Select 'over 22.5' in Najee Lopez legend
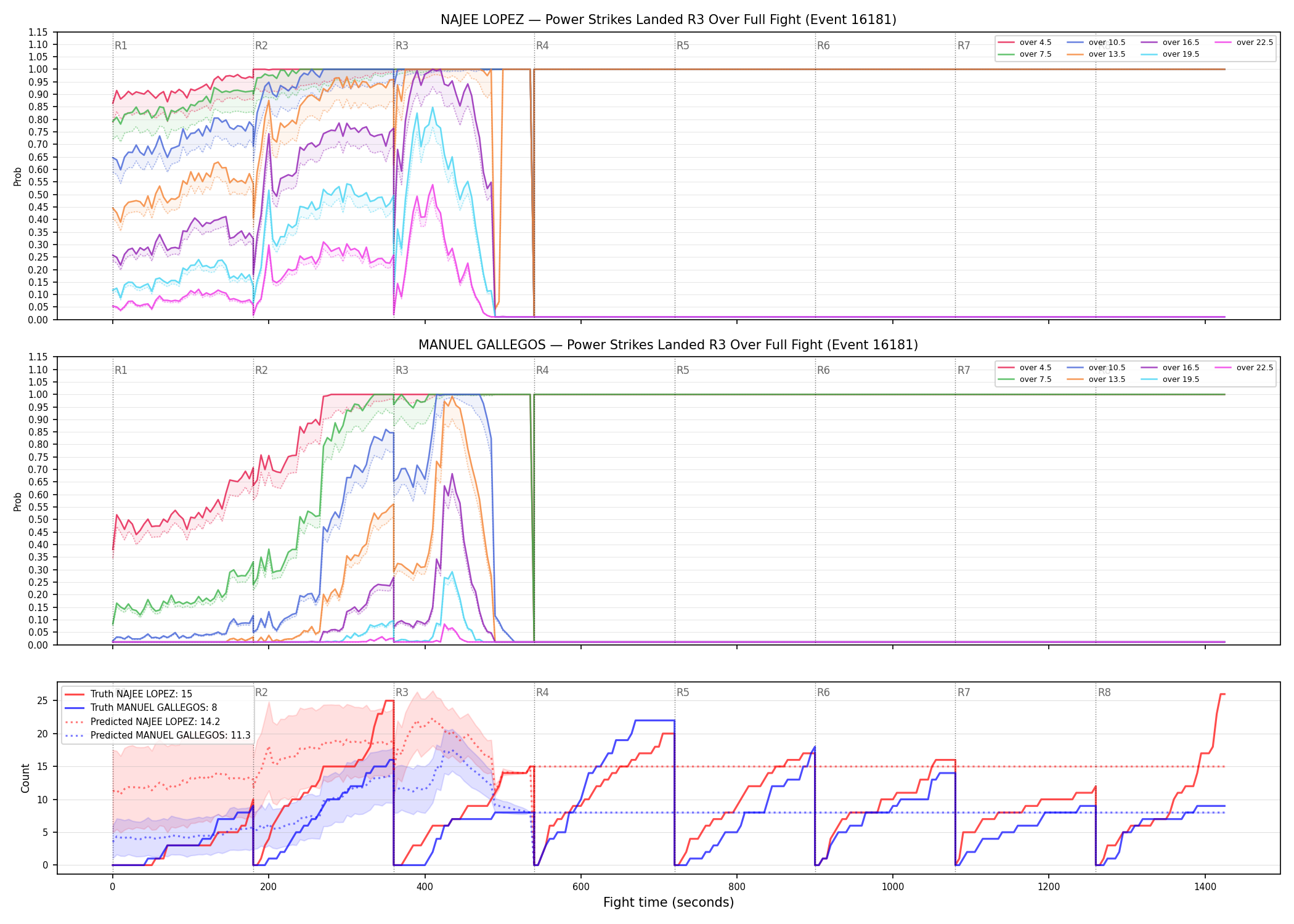 pyautogui.click(x=1244, y=43)
